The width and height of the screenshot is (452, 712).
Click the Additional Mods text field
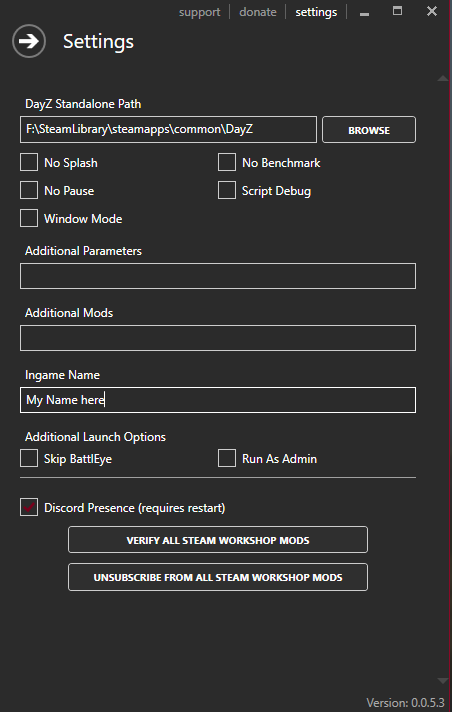(218, 338)
